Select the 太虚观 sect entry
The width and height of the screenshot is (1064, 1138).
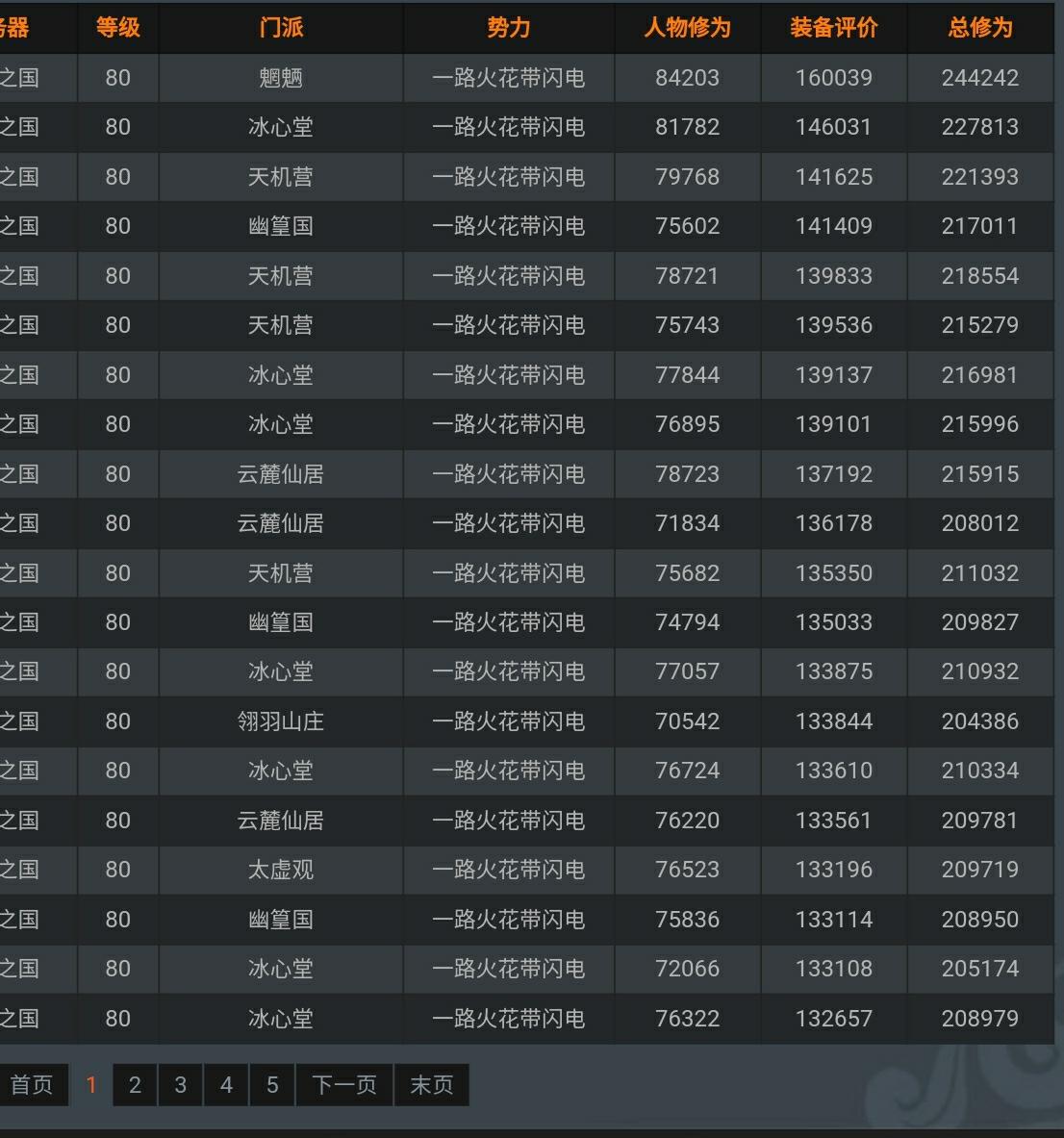click(x=281, y=870)
